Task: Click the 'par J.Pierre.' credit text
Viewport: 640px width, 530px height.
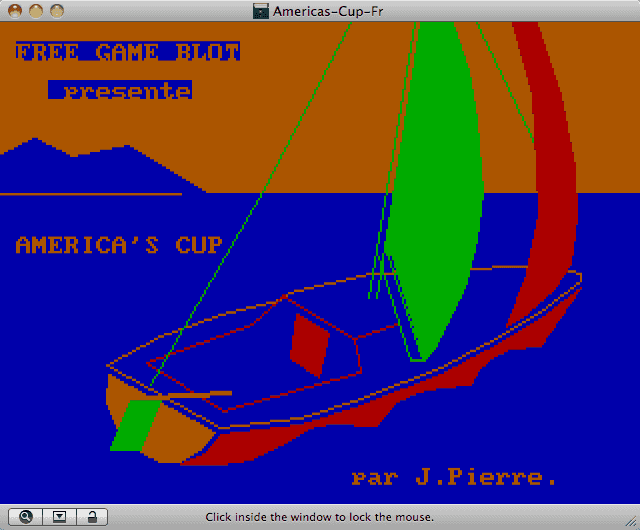Action: [454, 477]
